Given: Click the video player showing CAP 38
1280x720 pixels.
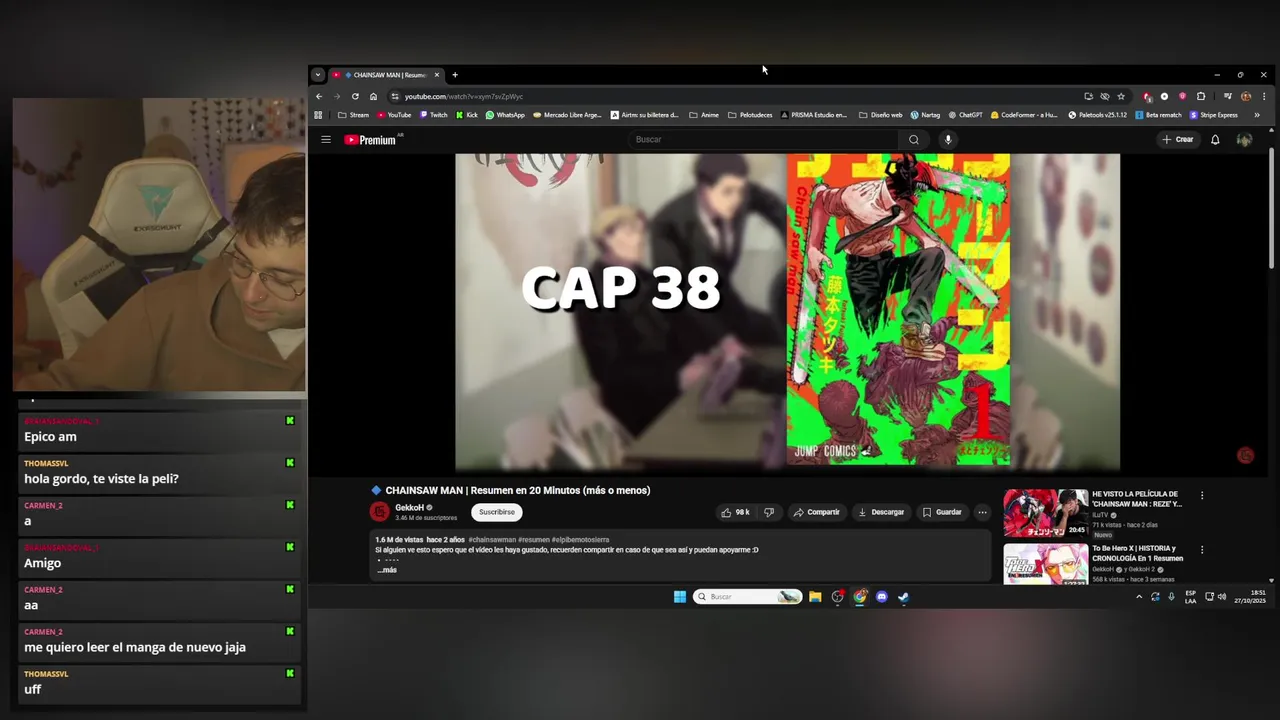Looking at the screenshot, I should [x=788, y=310].
